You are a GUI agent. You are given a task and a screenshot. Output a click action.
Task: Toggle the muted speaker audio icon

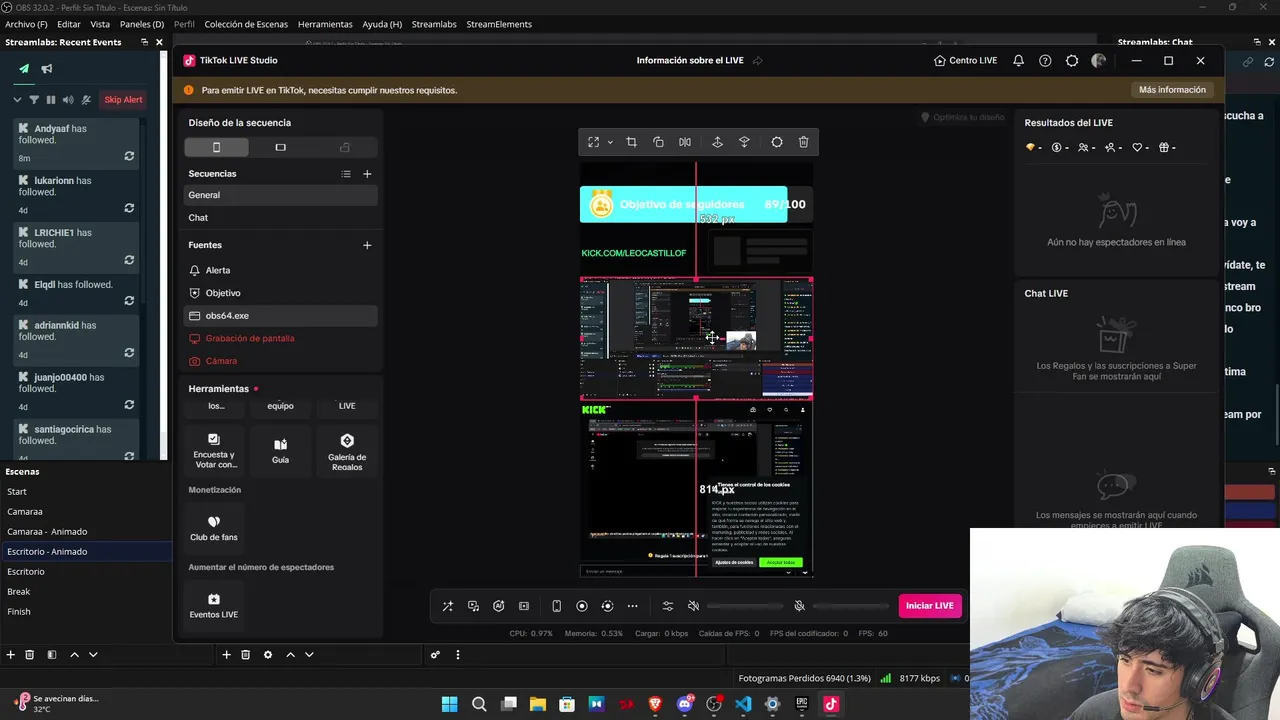[693, 606]
